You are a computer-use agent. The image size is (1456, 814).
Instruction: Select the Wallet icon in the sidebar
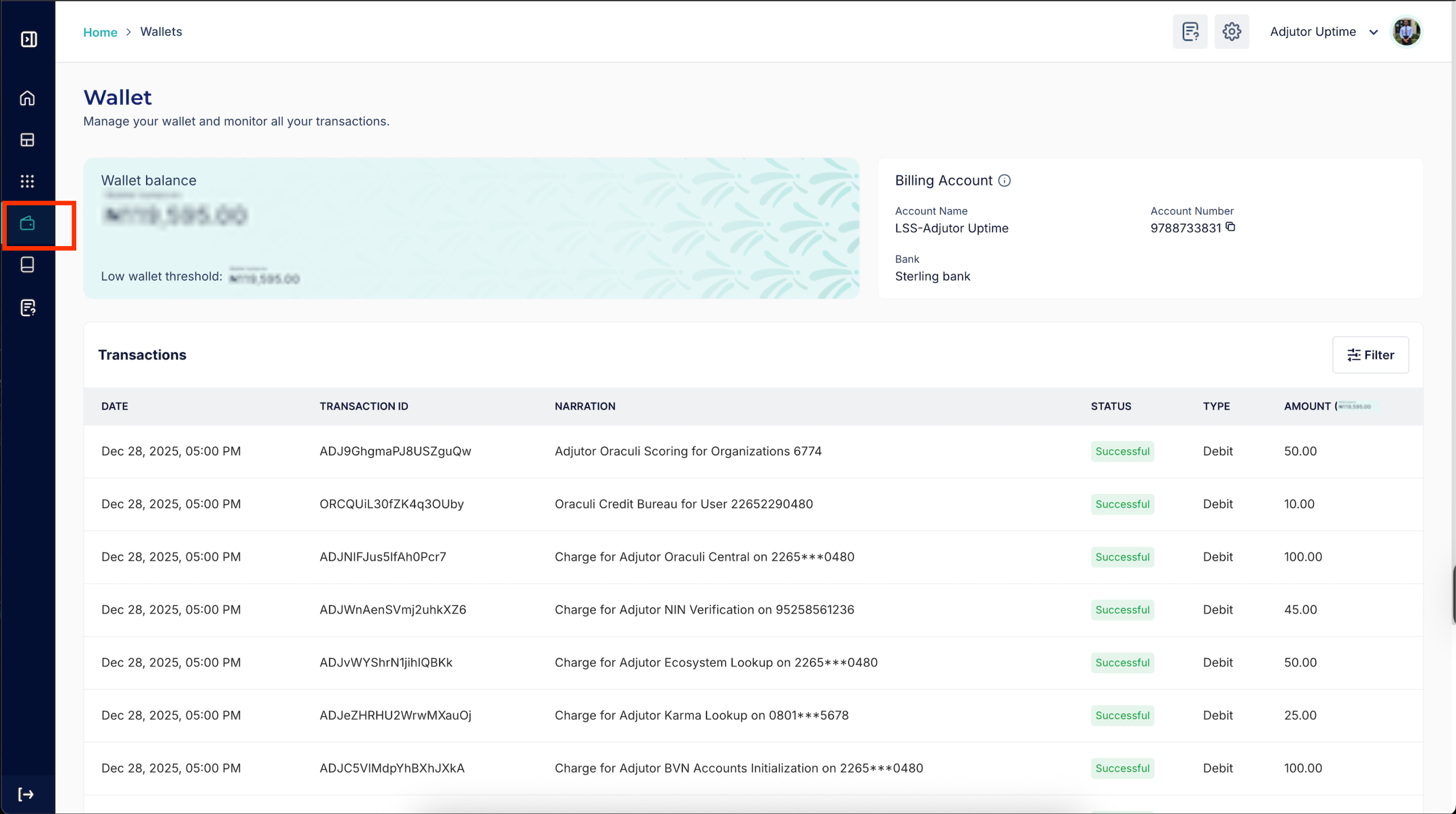[27, 223]
